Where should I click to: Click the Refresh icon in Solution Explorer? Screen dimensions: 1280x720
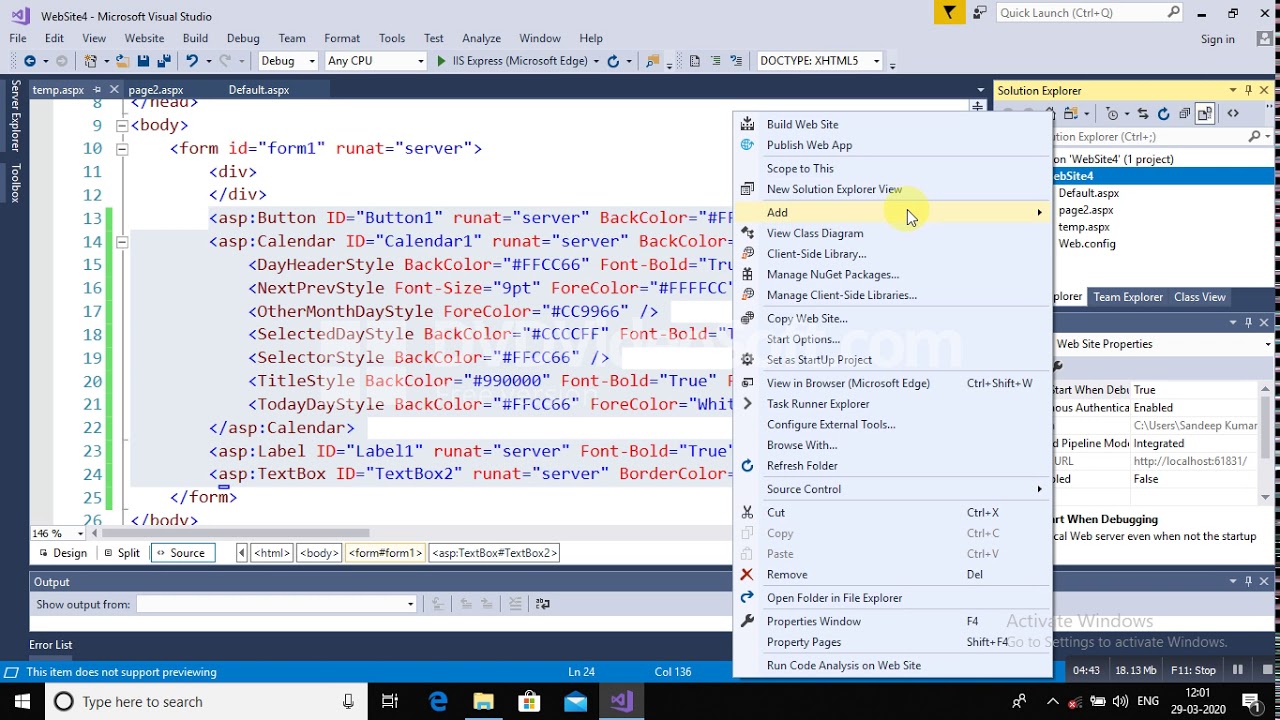(x=1164, y=114)
